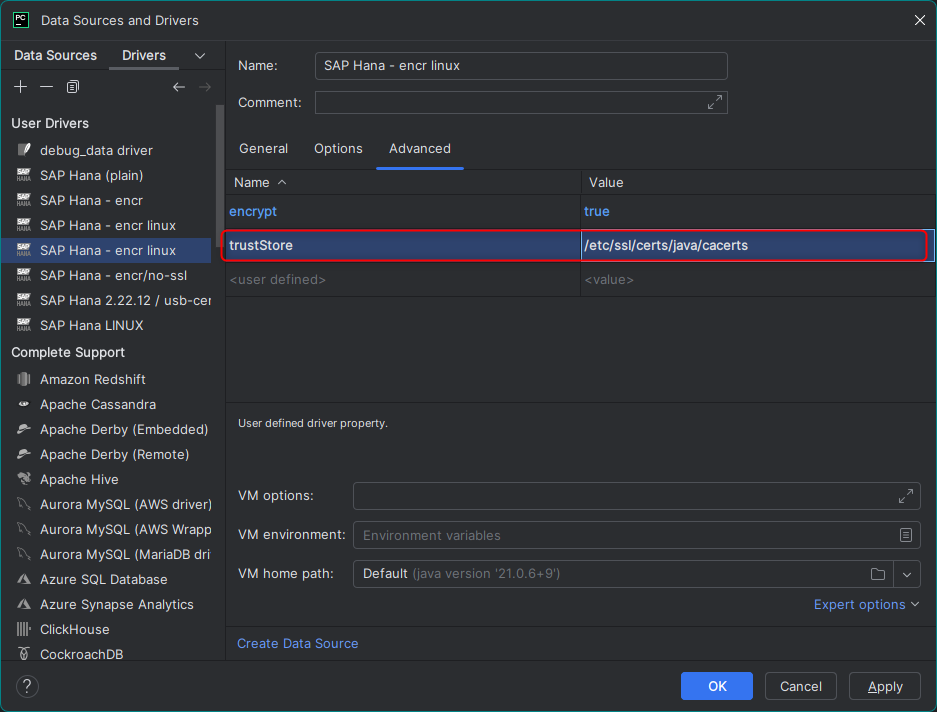Apply the driver changes
Screen dimensions: 937x712
click(x=884, y=686)
